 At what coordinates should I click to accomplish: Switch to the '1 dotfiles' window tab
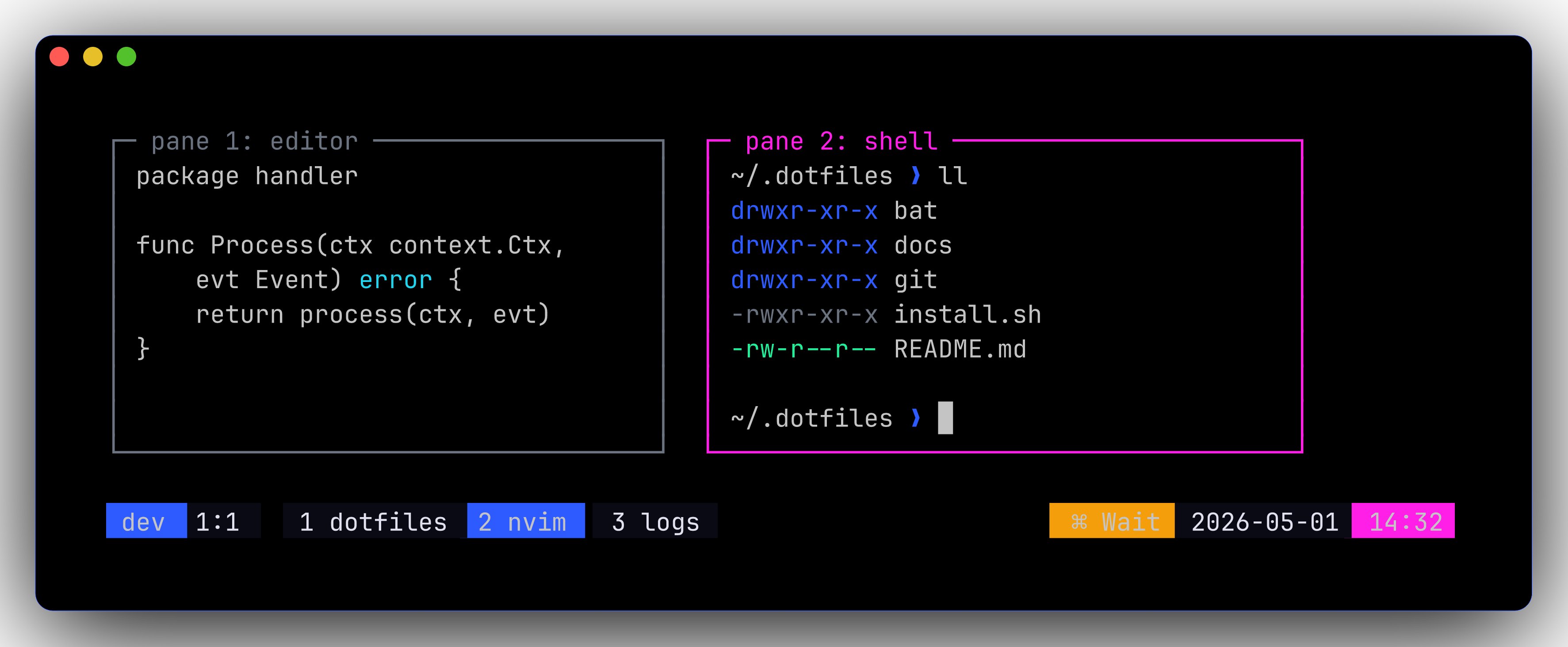(x=374, y=521)
